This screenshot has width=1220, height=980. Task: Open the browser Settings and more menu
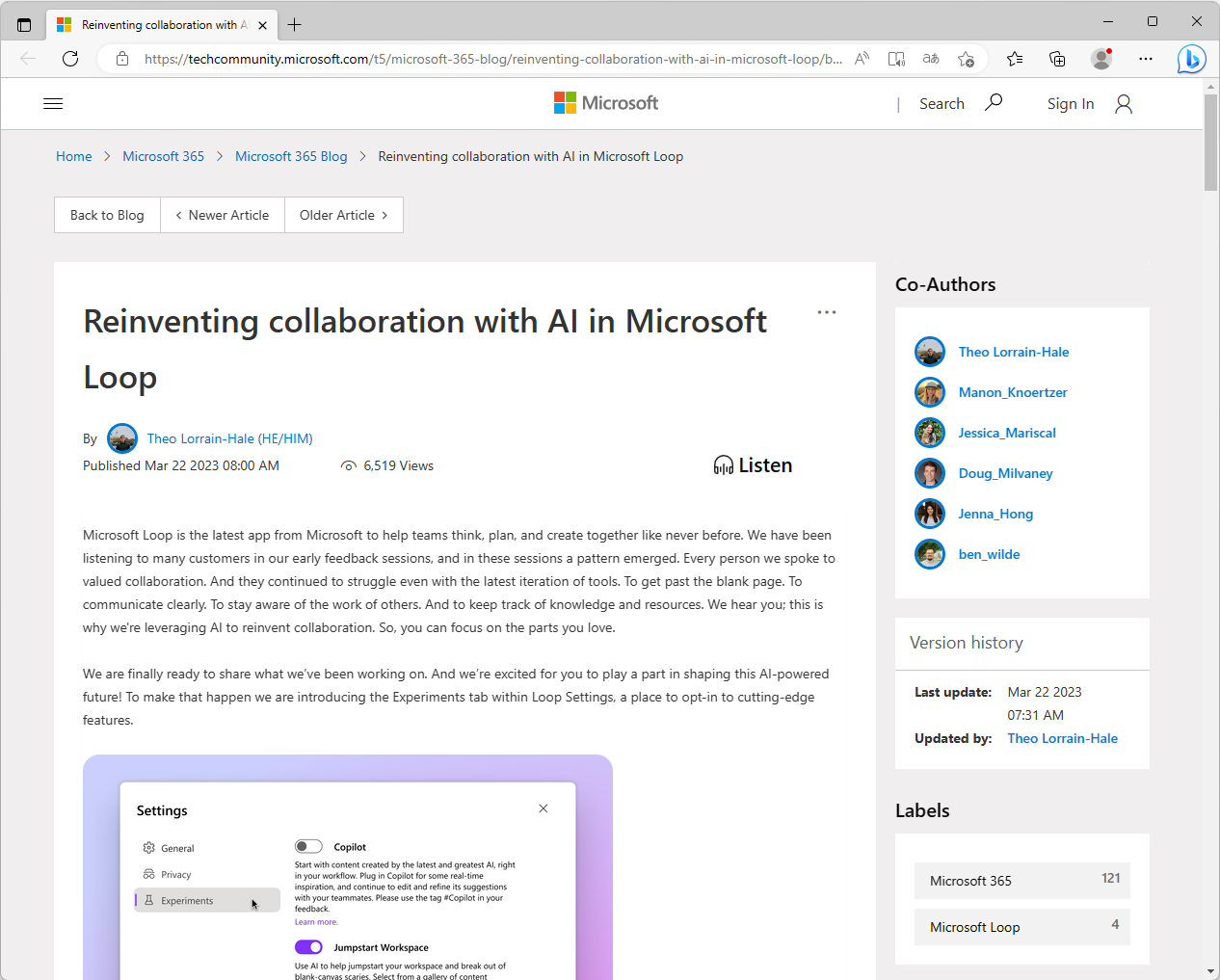1145,59
